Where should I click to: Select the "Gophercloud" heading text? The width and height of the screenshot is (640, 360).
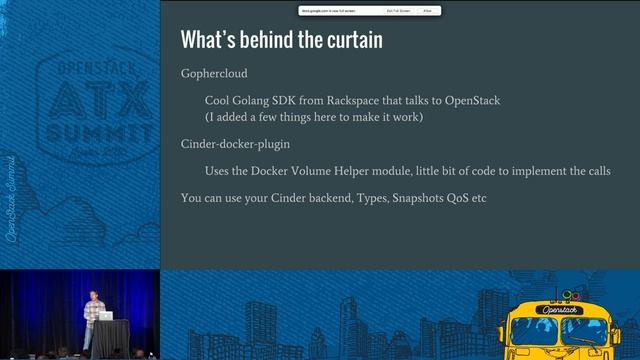(214, 74)
